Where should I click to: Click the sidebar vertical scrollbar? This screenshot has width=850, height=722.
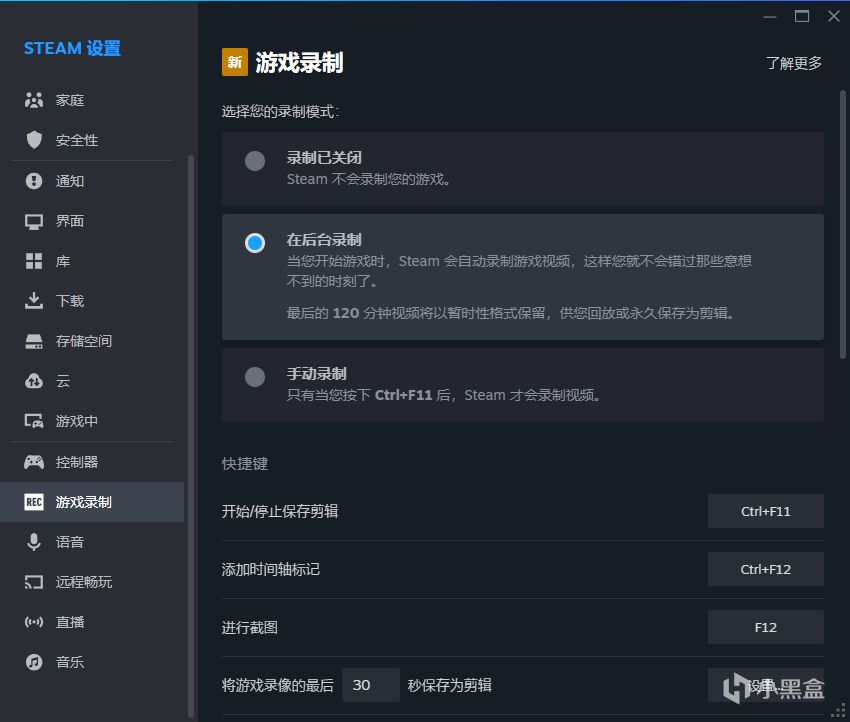coord(190,436)
